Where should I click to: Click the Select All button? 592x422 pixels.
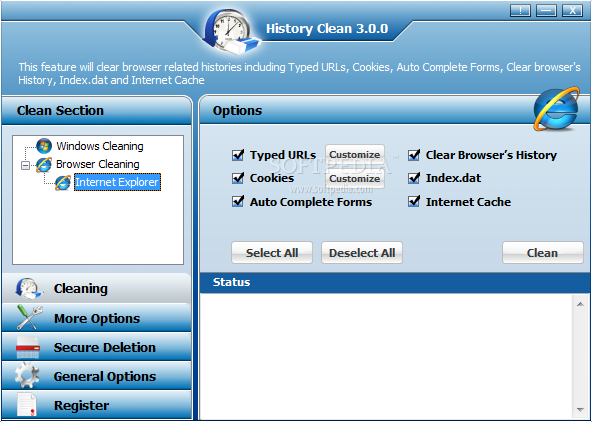(x=272, y=253)
